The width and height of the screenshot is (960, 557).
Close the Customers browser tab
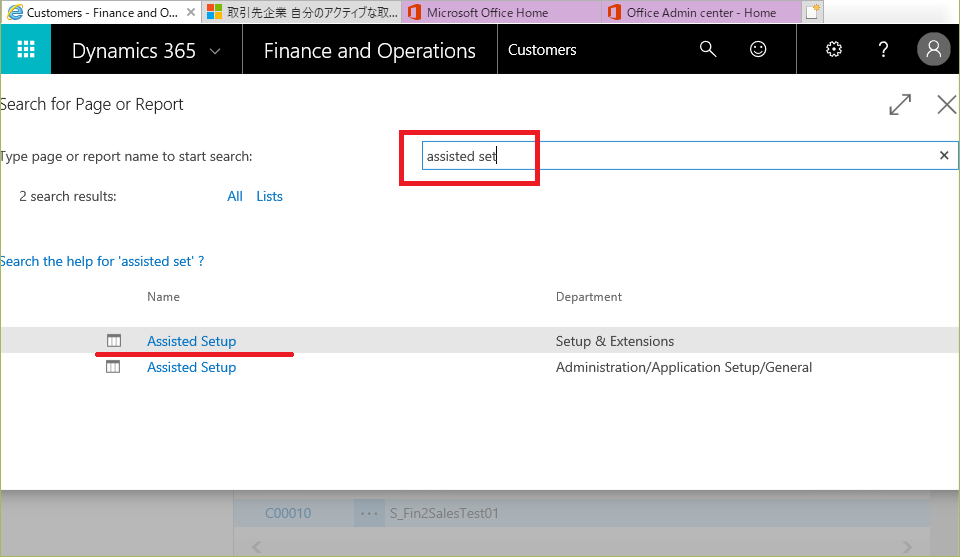point(191,12)
